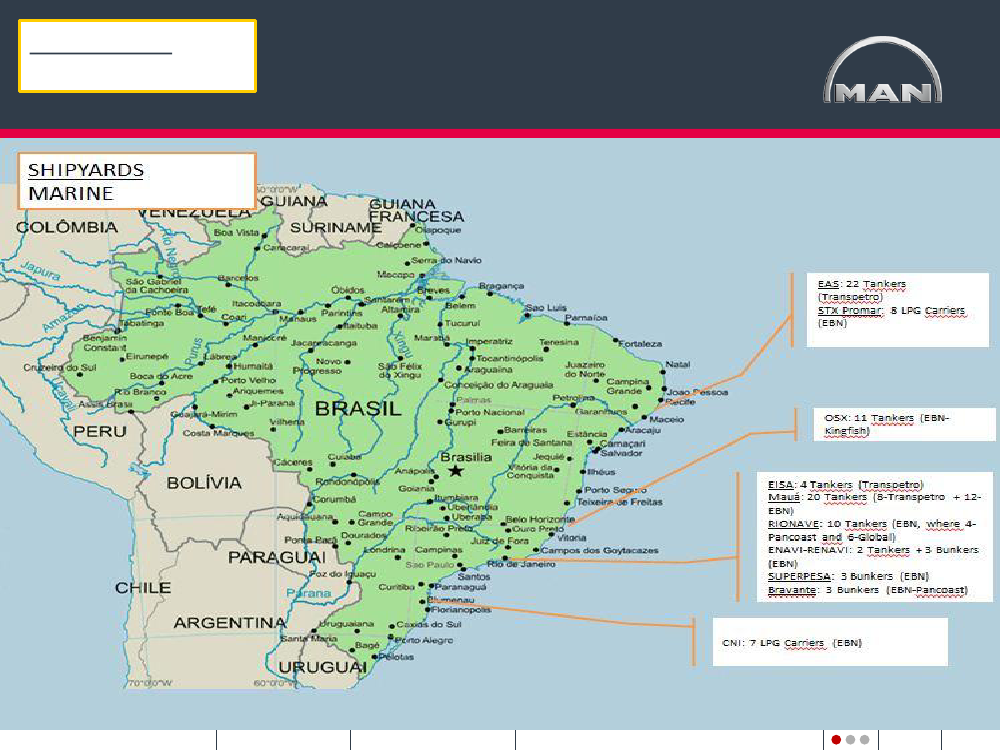Click the Salvador city label
Screen dimensions: 1000x750
(x=621, y=453)
